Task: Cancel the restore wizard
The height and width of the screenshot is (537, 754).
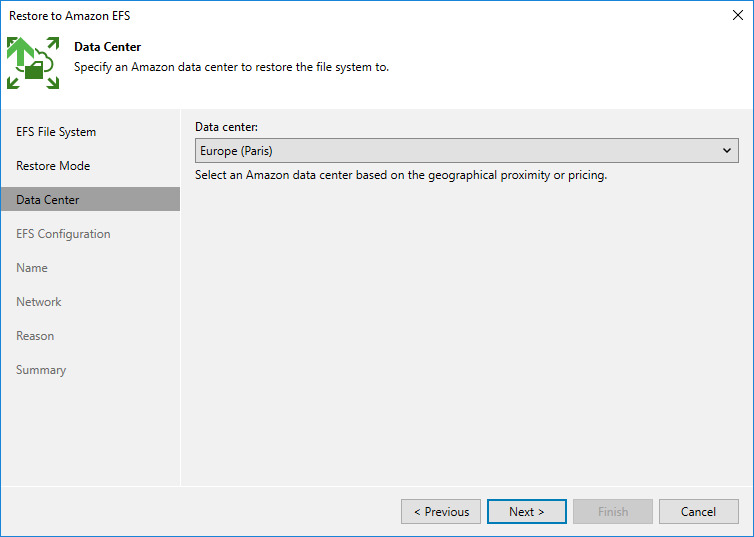Action: click(x=699, y=512)
